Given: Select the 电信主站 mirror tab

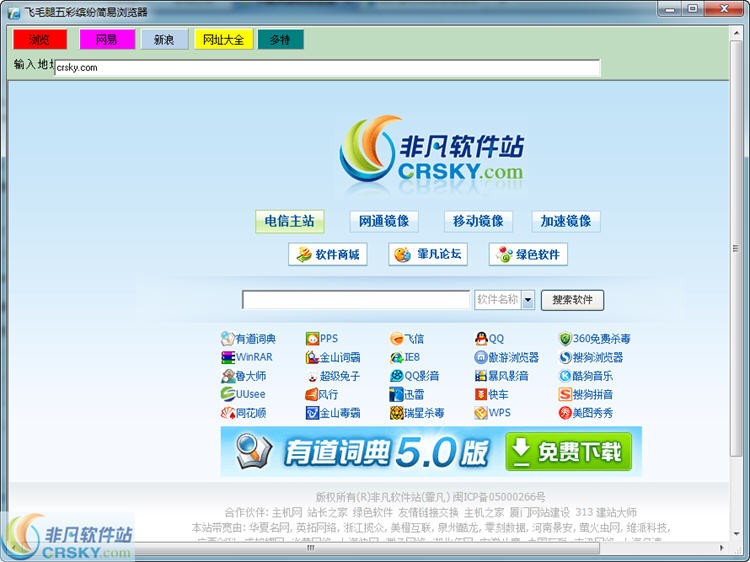Looking at the screenshot, I should point(289,221).
